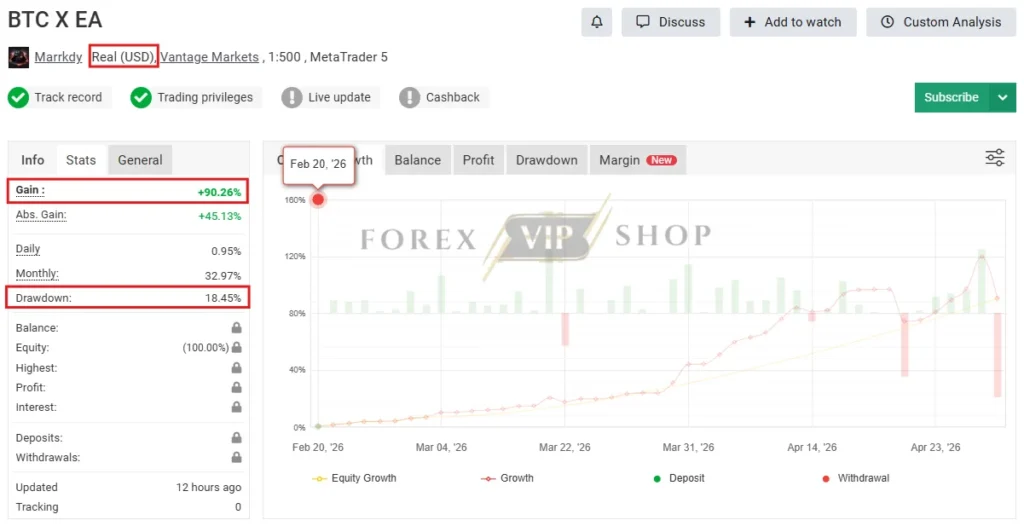Click the 32.97% monthly value
The image size is (1024, 526).
pyautogui.click(x=223, y=276)
